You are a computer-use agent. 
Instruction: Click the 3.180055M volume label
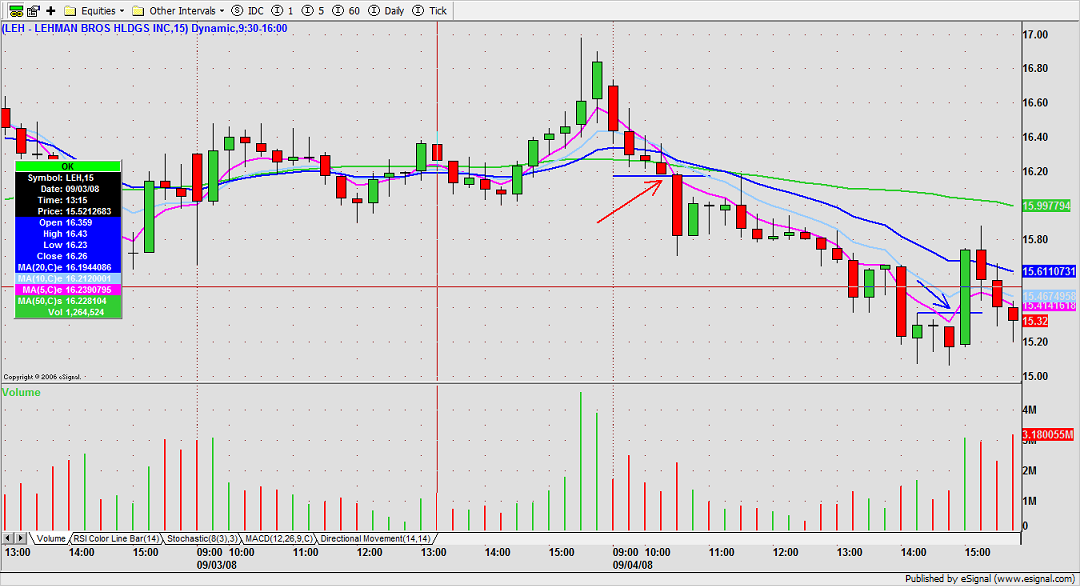click(1048, 435)
